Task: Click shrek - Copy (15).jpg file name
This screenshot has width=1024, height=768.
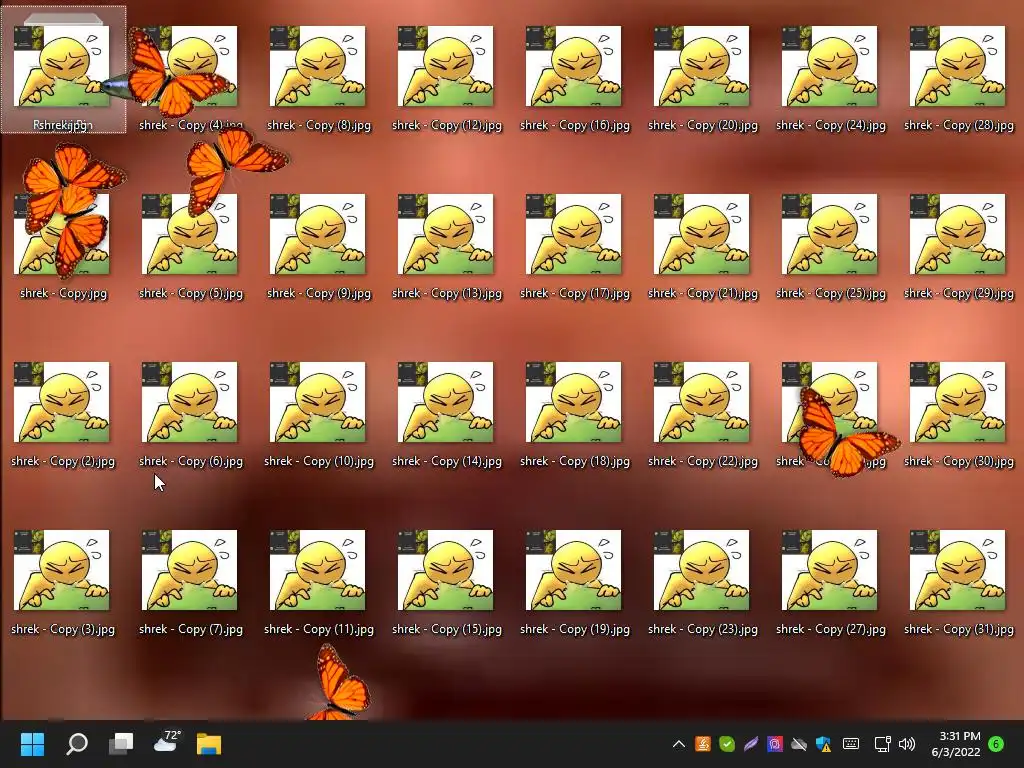Action: [447, 629]
